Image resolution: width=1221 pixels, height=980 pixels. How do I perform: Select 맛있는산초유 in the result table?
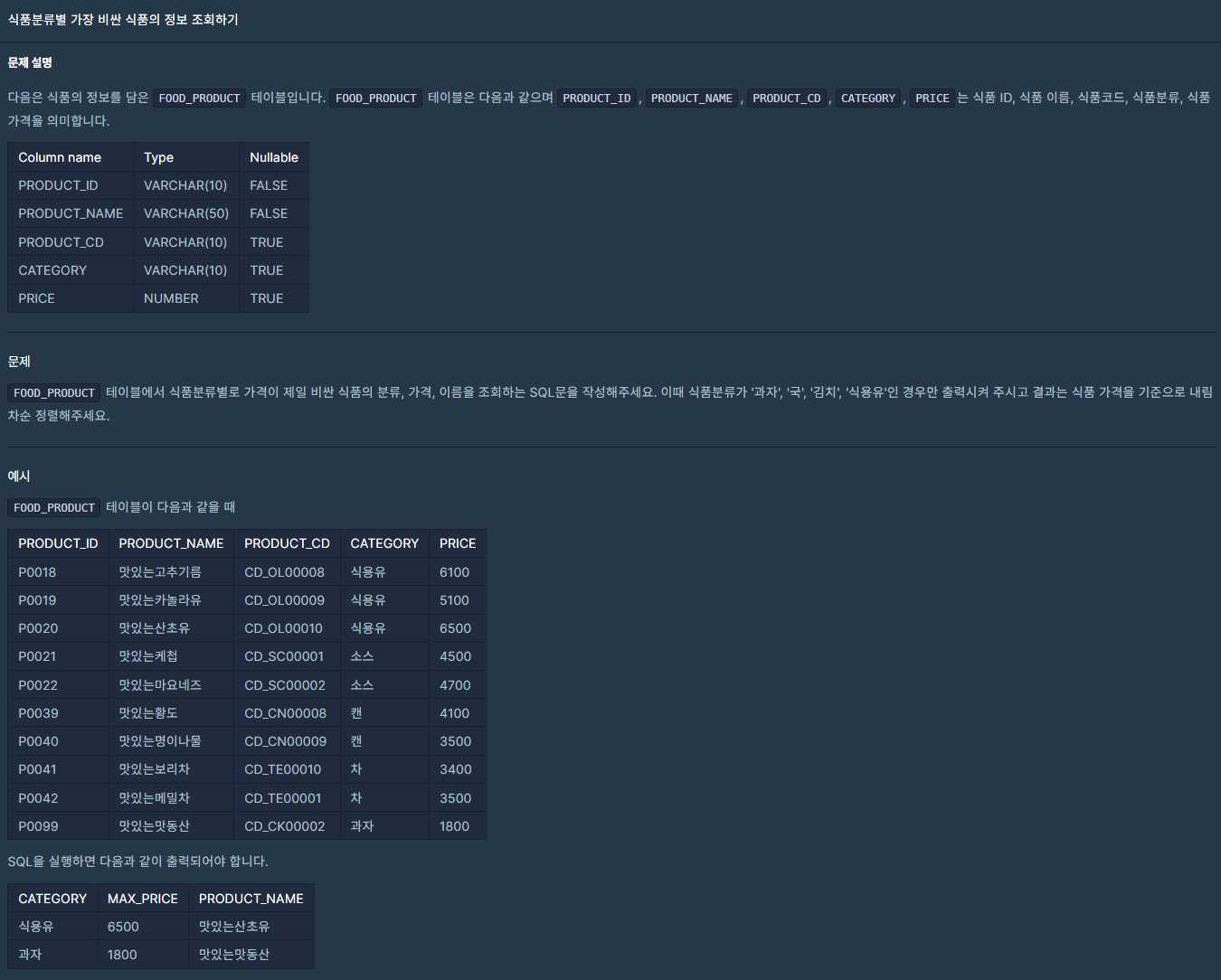click(x=234, y=927)
